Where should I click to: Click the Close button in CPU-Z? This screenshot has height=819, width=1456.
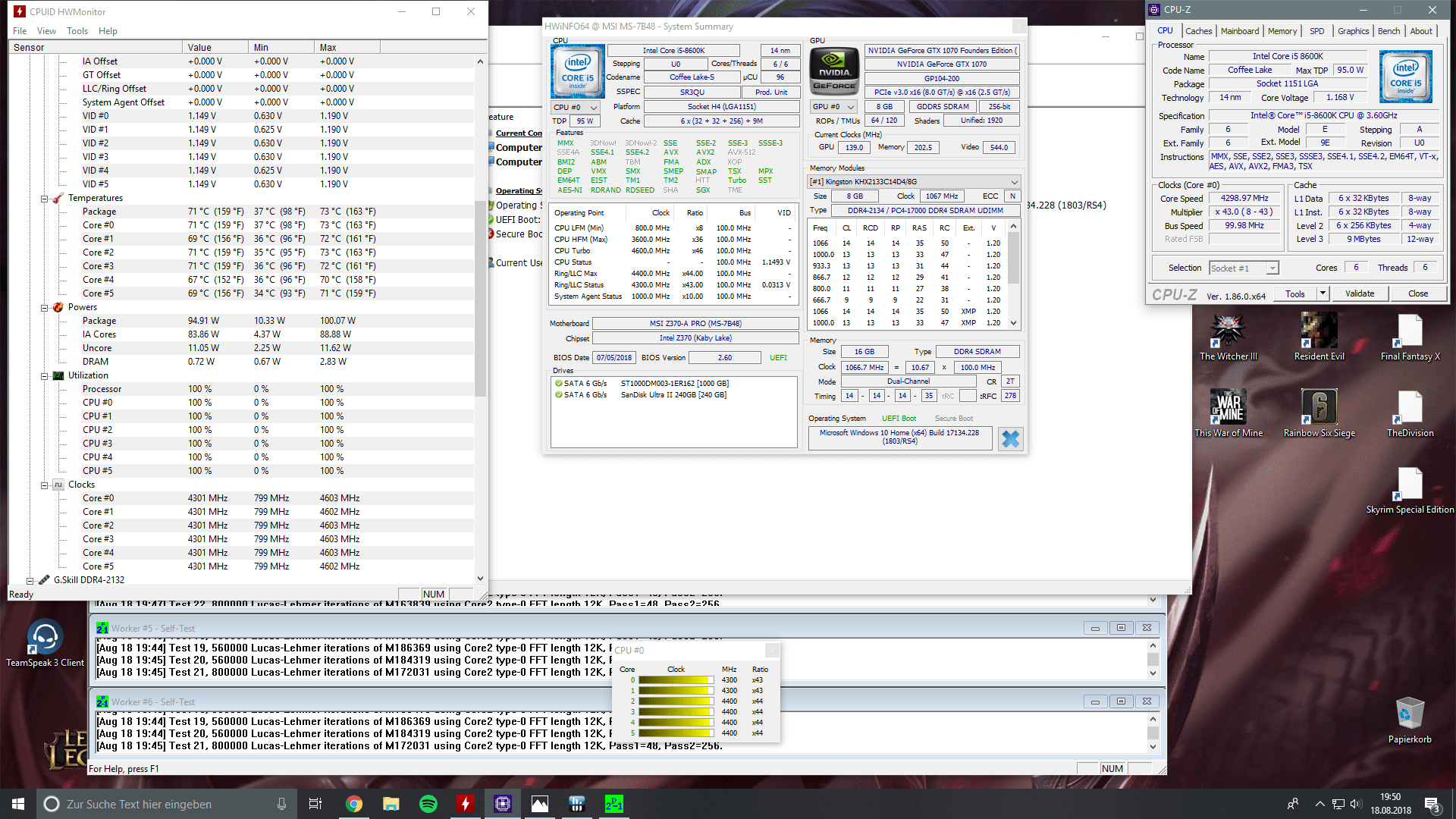(1417, 293)
